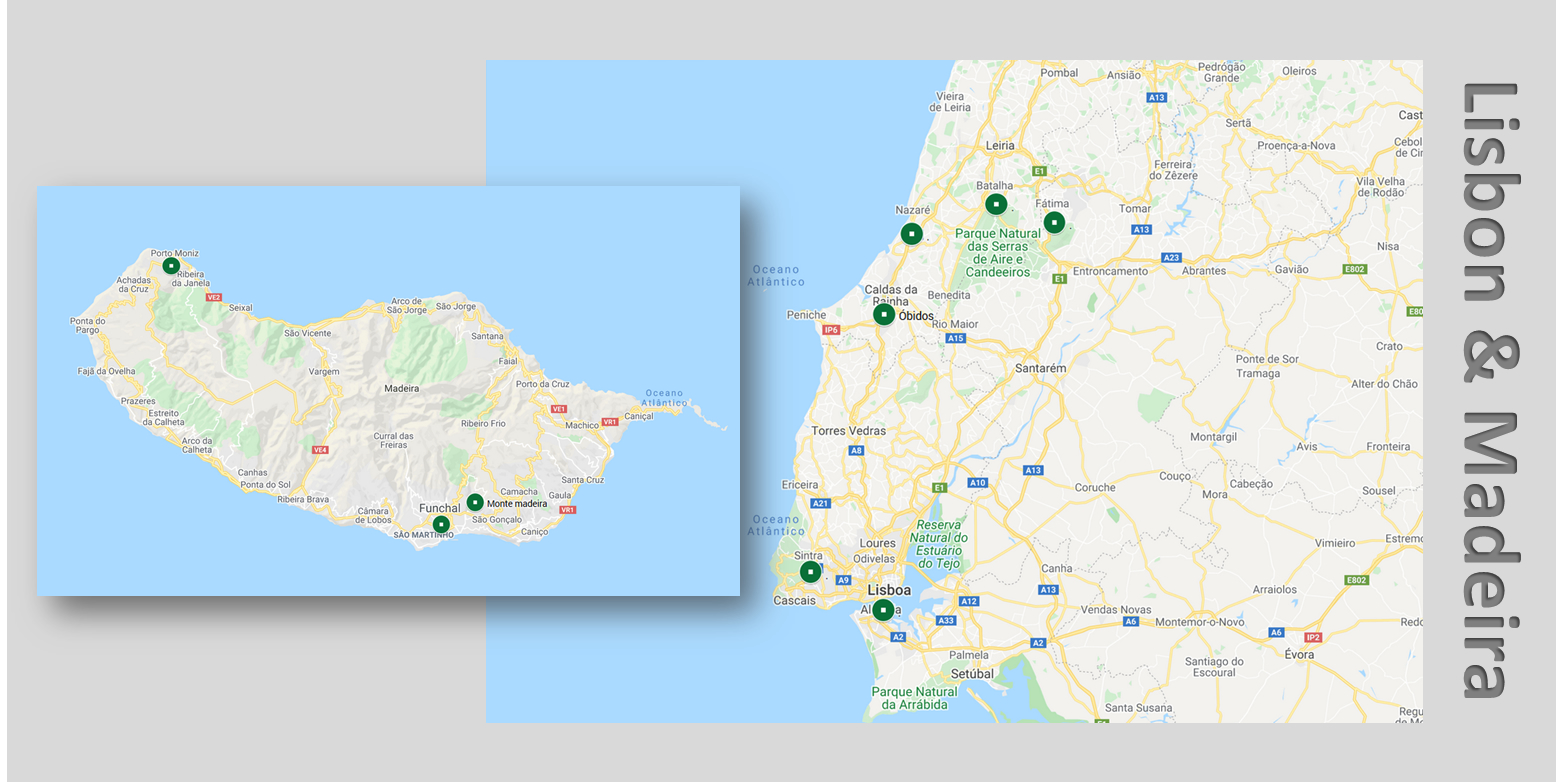Image resolution: width=1563 pixels, height=782 pixels.
Task: Click the Seixal label on Madeira
Action: [241, 308]
